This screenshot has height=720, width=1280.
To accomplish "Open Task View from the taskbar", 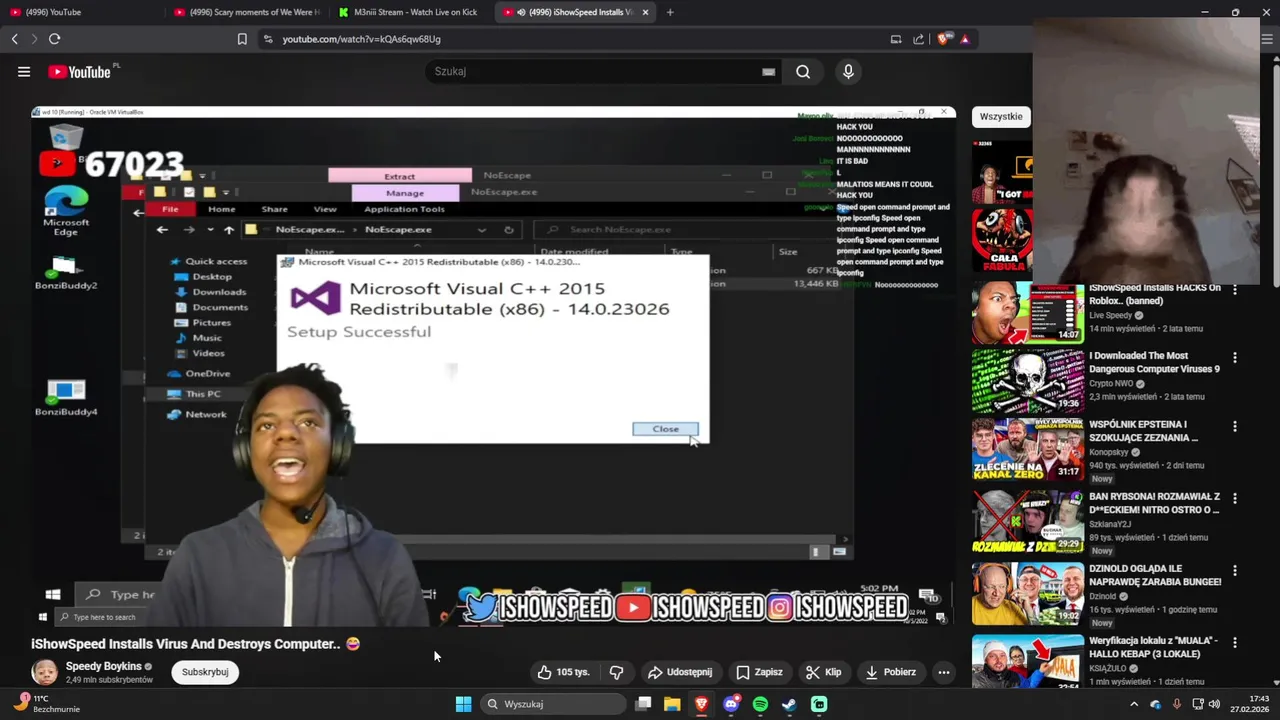I will [x=643, y=704].
